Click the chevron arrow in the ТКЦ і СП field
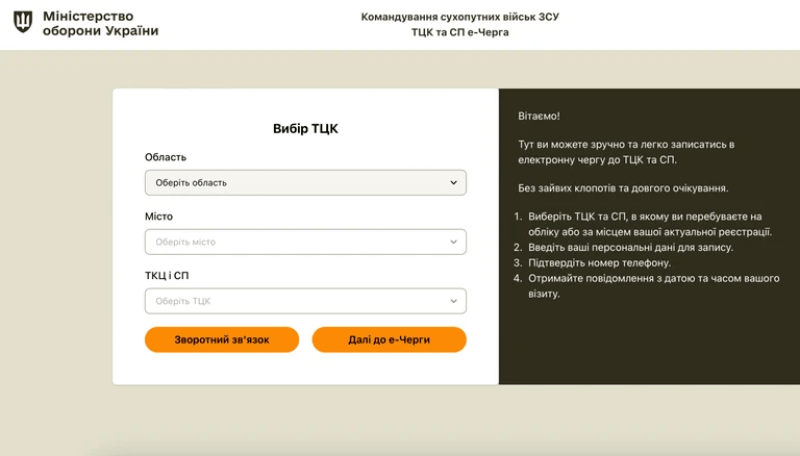 click(453, 301)
